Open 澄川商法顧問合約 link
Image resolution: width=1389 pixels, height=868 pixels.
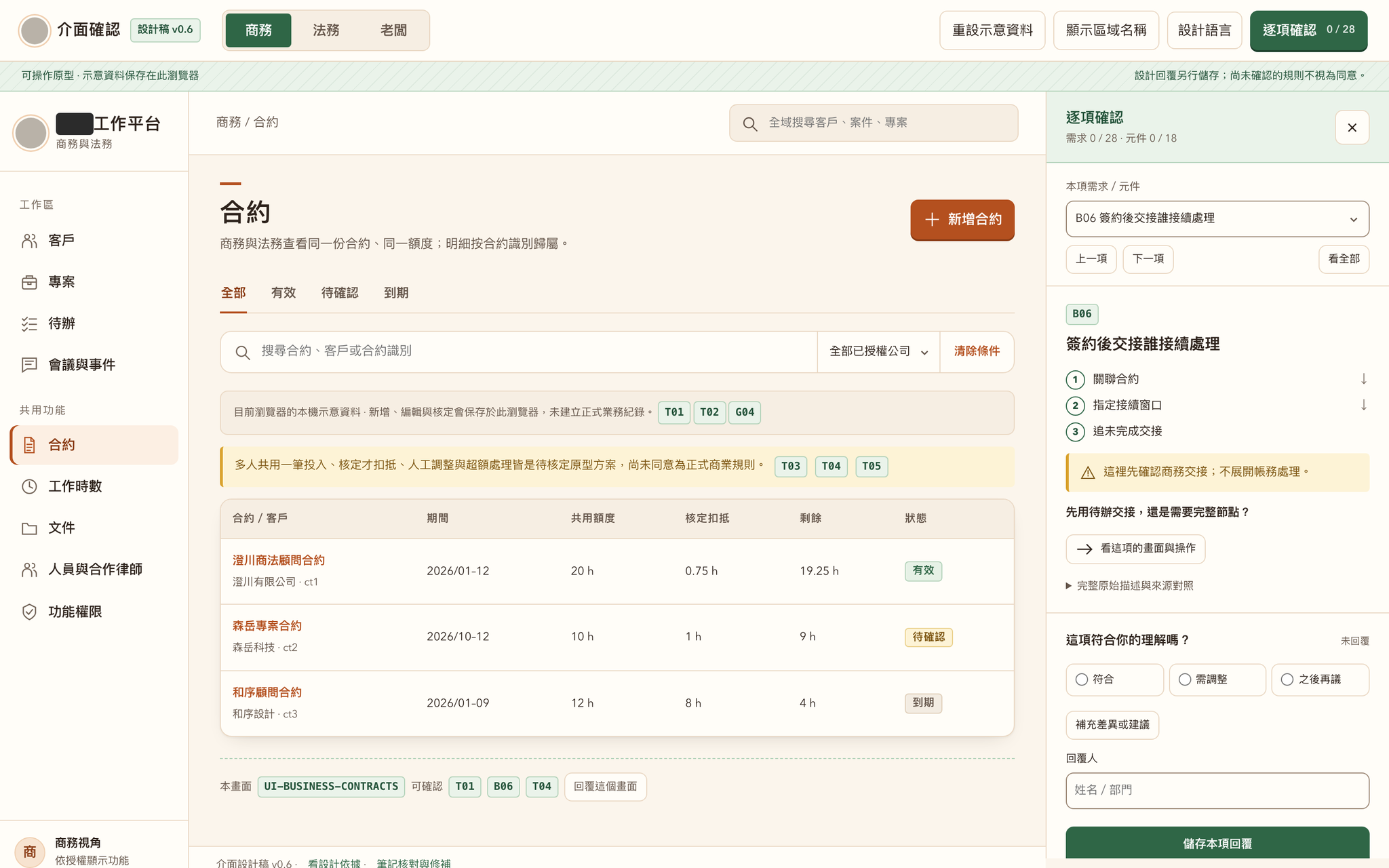tap(279, 560)
